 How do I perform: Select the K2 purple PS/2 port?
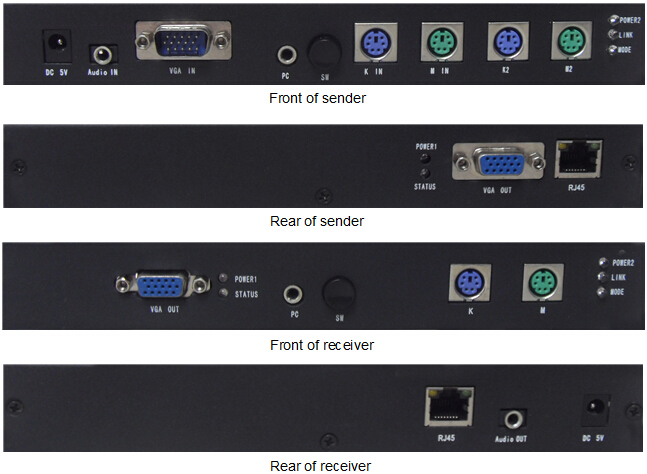[x=508, y=41]
